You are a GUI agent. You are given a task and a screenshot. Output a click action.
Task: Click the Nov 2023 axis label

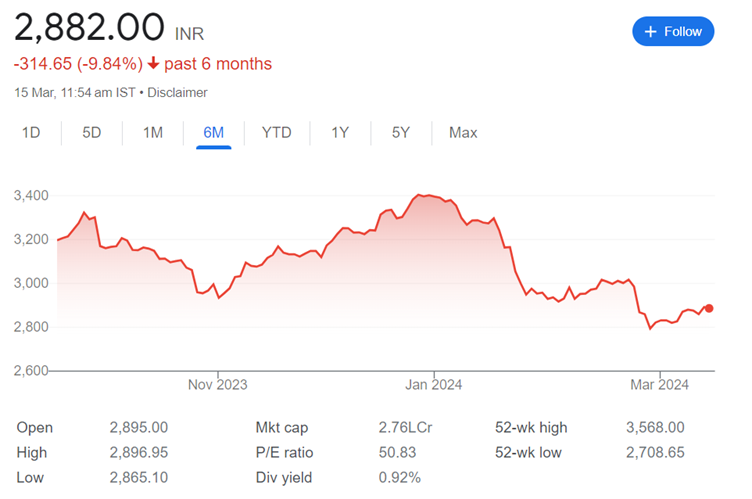coord(218,384)
